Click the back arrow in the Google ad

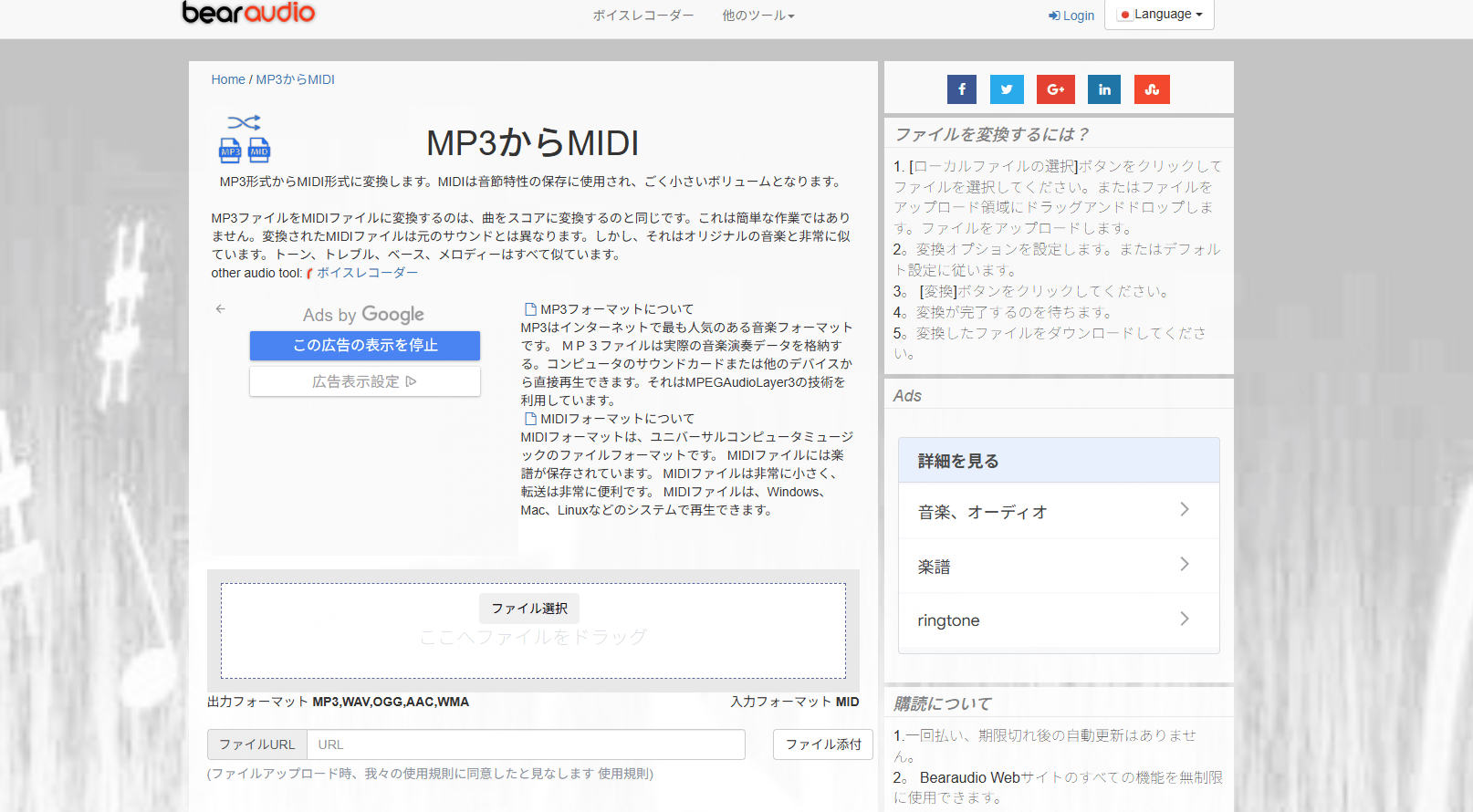pyautogui.click(x=220, y=309)
